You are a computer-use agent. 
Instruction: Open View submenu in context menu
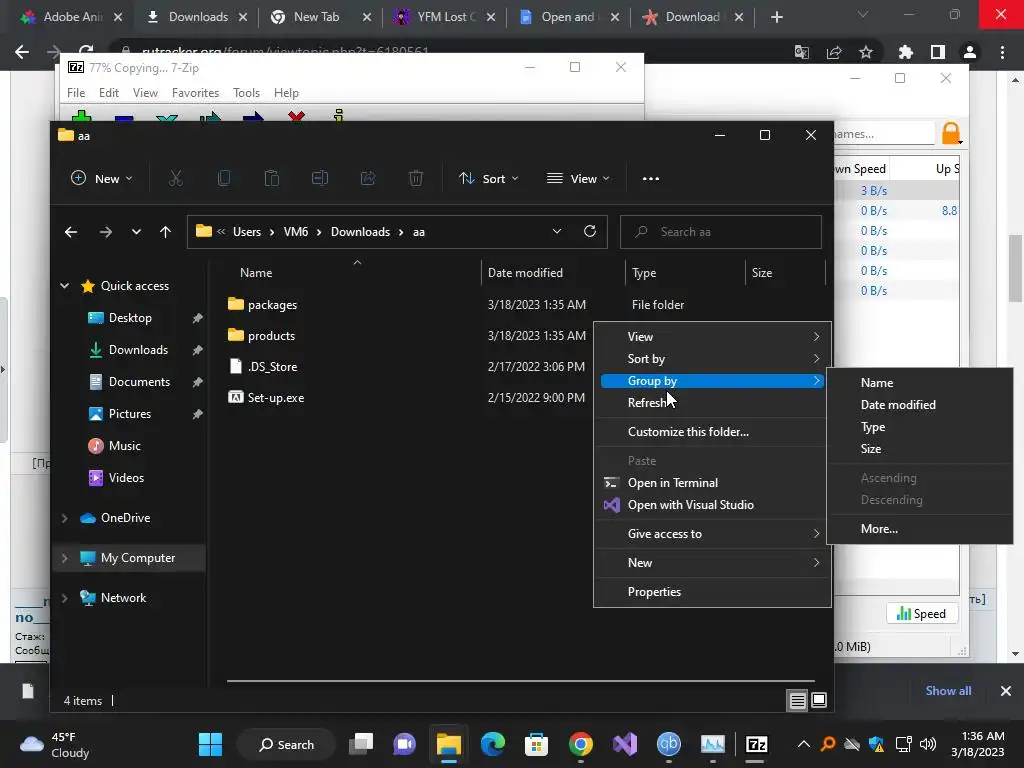tap(712, 337)
